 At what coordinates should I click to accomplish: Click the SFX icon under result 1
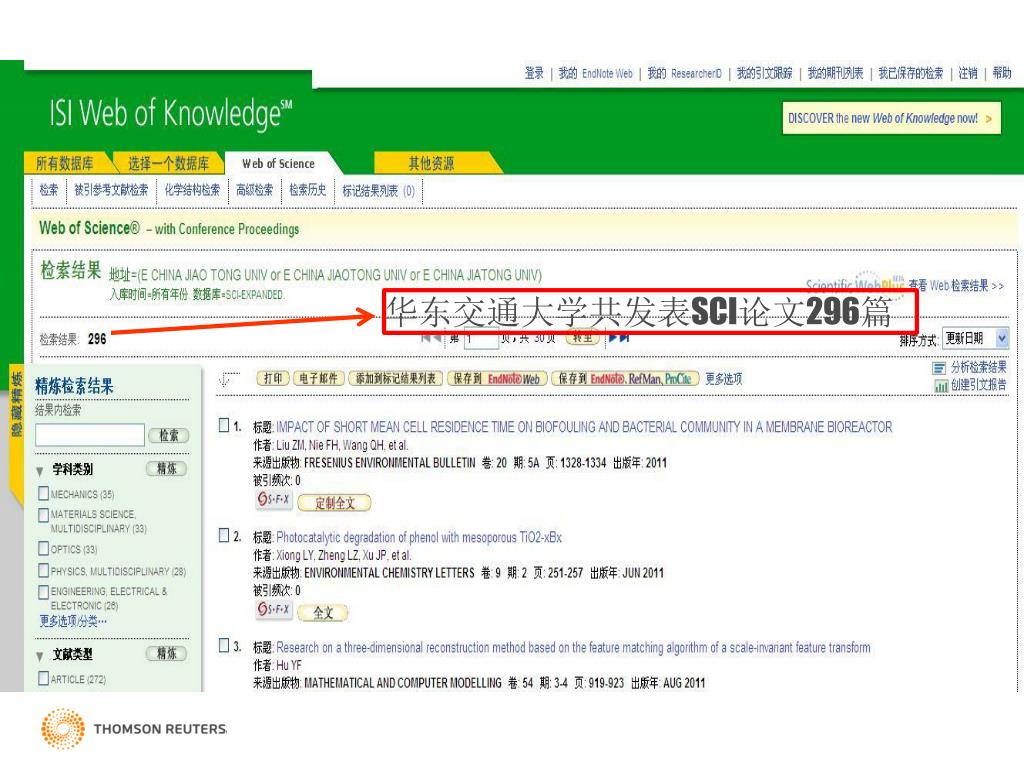coord(274,500)
